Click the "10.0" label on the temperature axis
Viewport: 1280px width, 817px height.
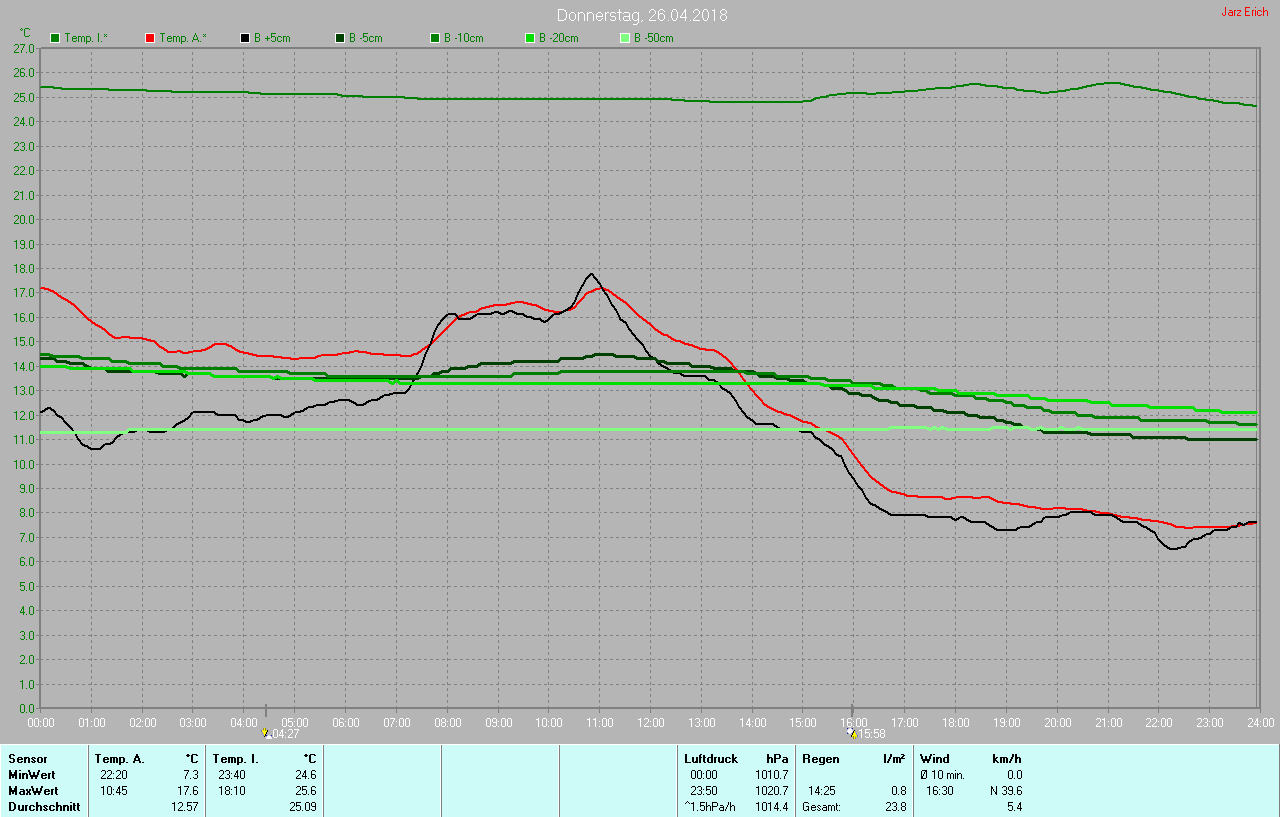[25, 465]
